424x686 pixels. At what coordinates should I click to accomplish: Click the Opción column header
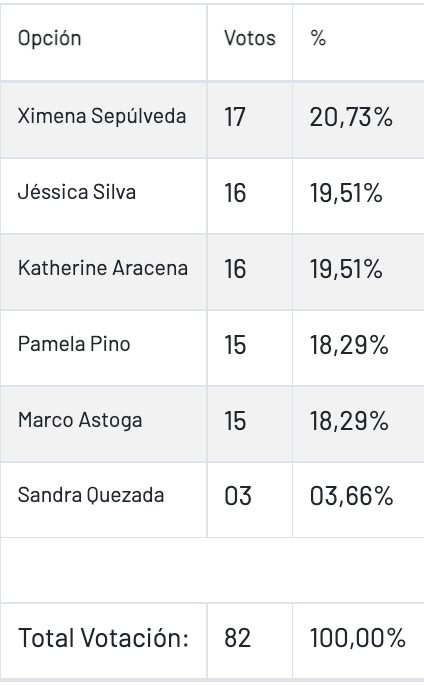click(x=104, y=42)
